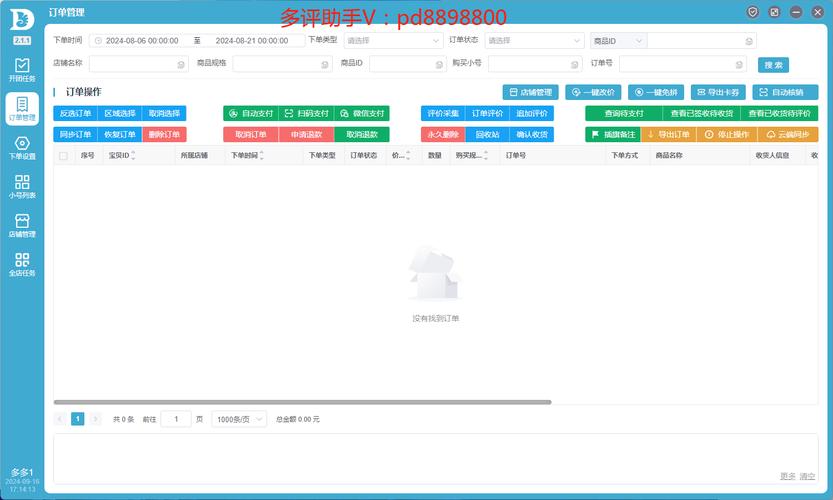Click the clear icon in 商品规格 field
833x500 pixels.
[x=325, y=64]
